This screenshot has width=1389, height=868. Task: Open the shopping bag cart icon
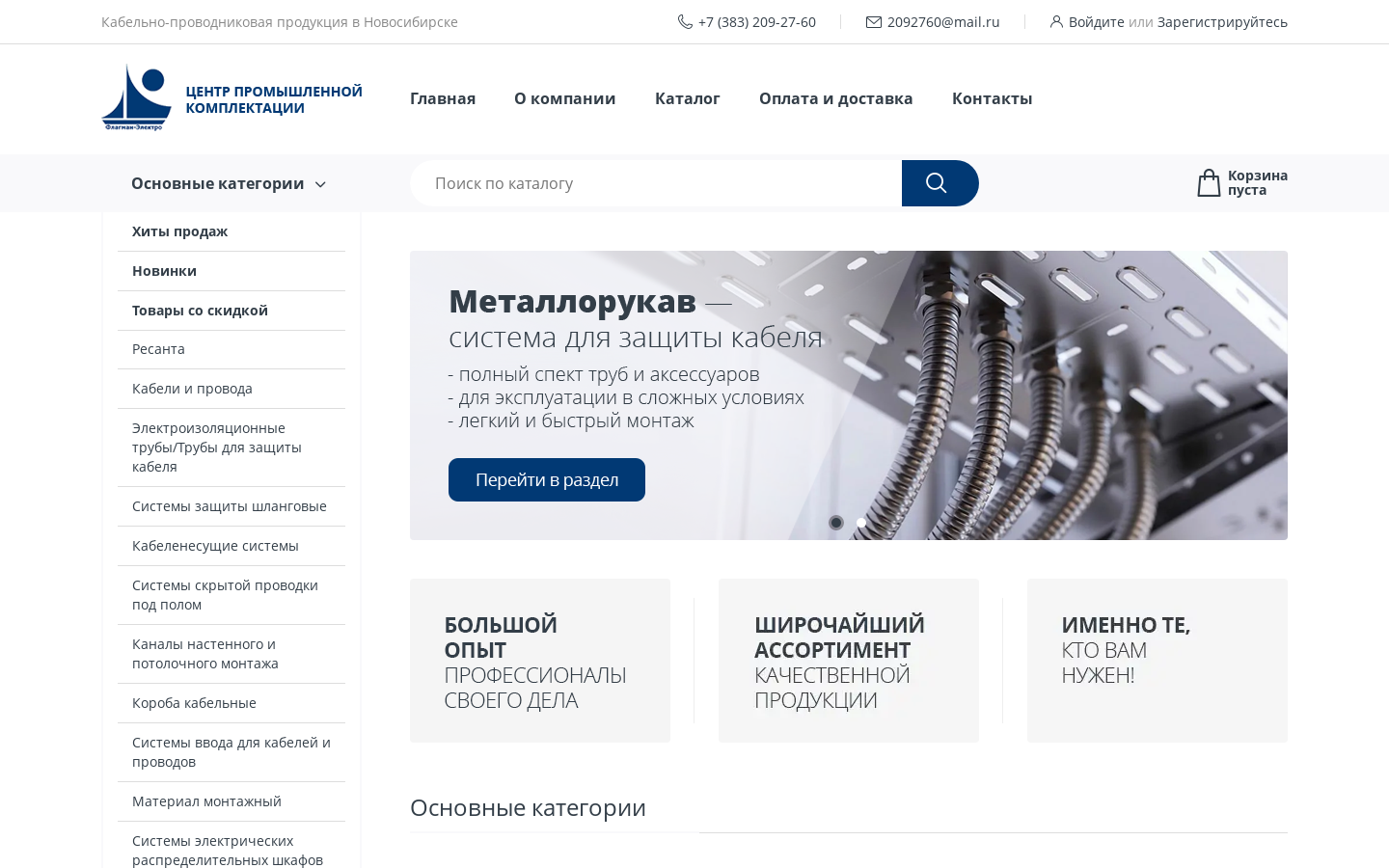(1209, 182)
